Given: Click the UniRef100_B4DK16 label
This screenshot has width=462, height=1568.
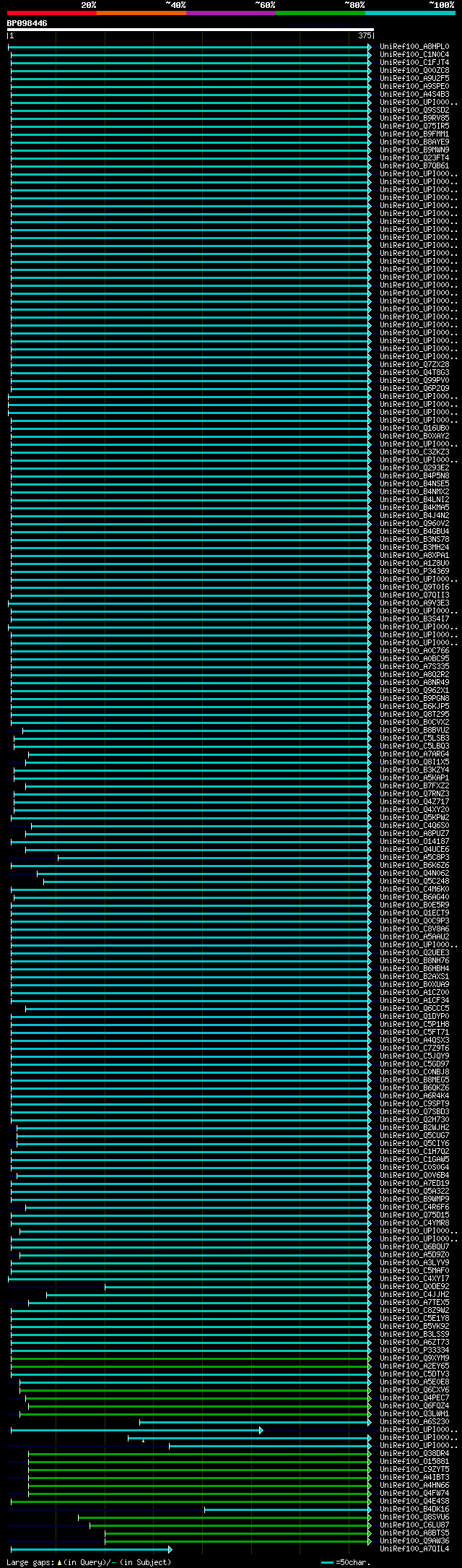Looking at the screenshot, I should [x=414, y=1509].
